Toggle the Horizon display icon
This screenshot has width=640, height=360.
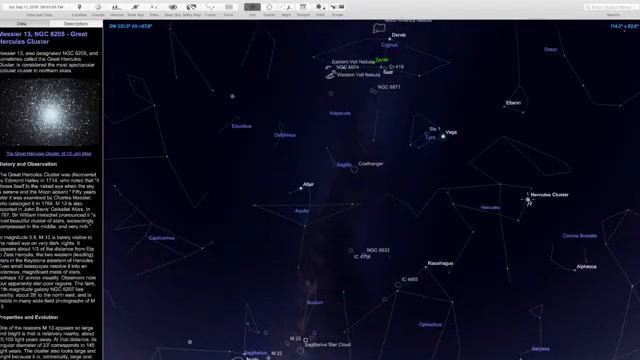[117, 7]
